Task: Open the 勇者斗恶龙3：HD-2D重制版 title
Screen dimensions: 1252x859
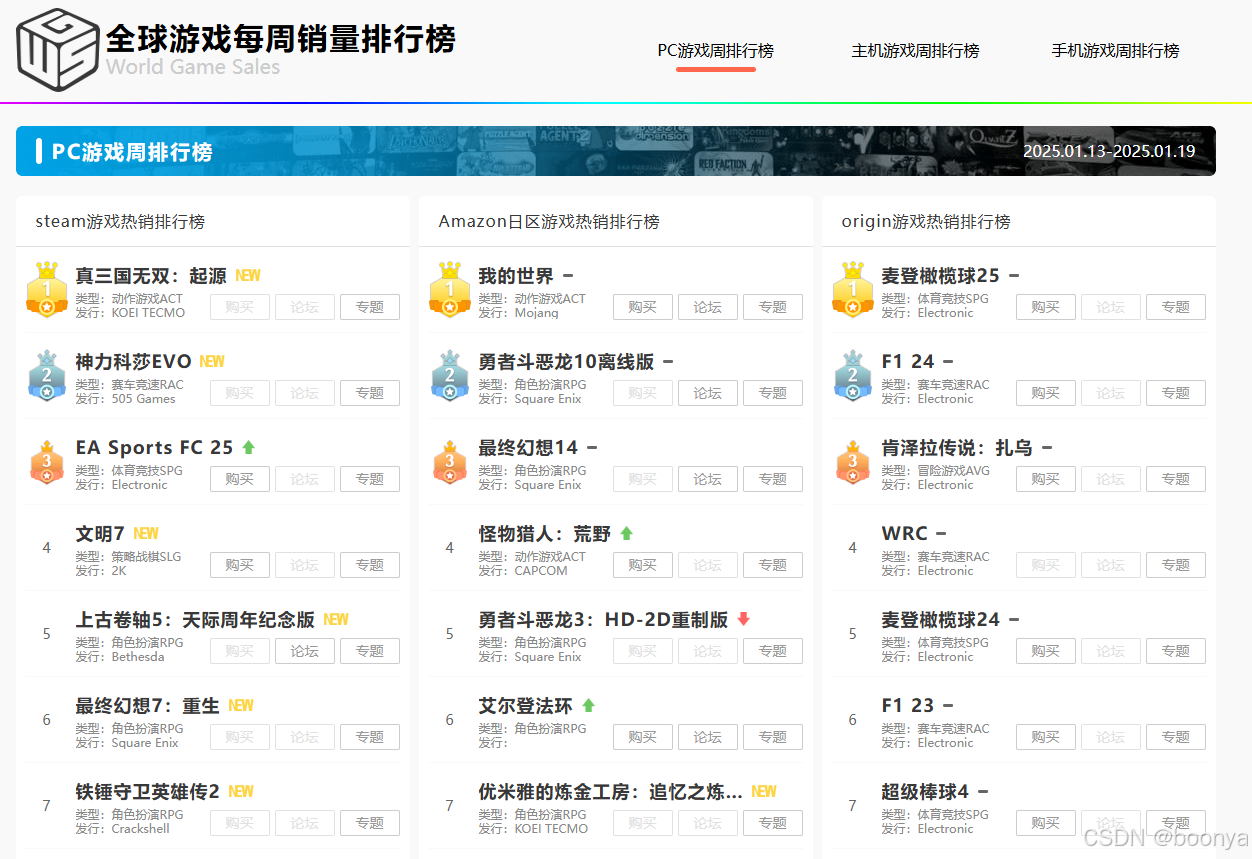Action: point(603,620)
